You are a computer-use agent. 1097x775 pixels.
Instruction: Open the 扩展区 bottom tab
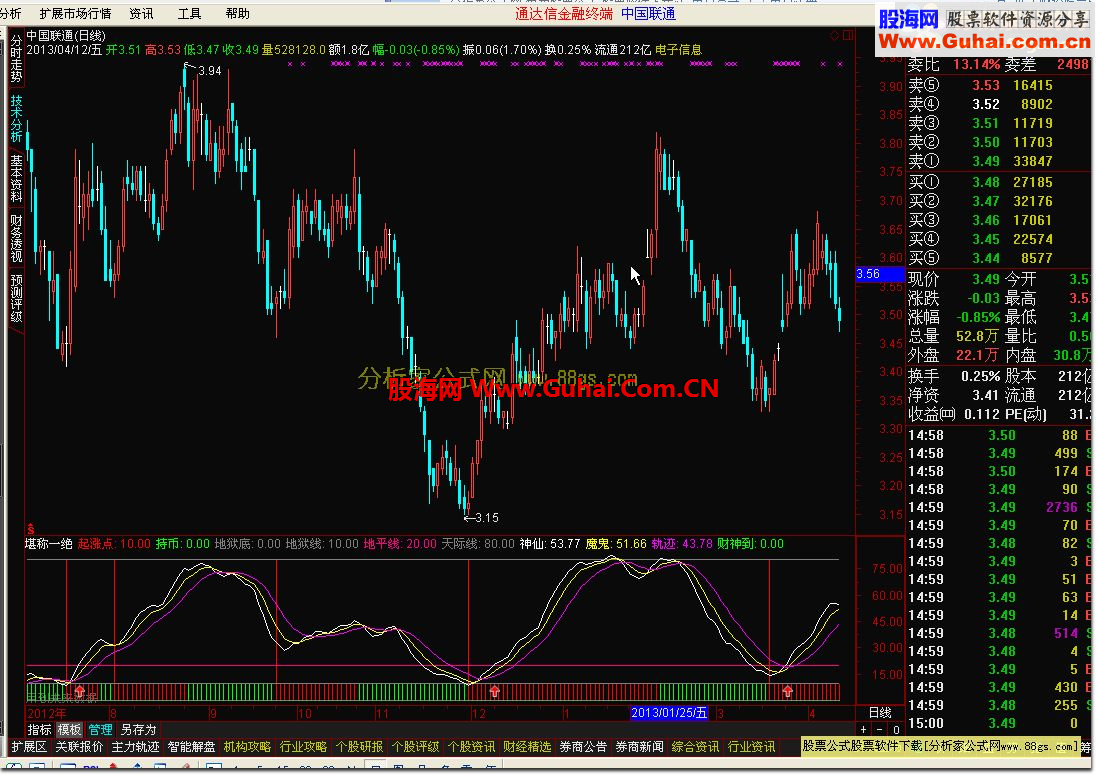[29, 747]
